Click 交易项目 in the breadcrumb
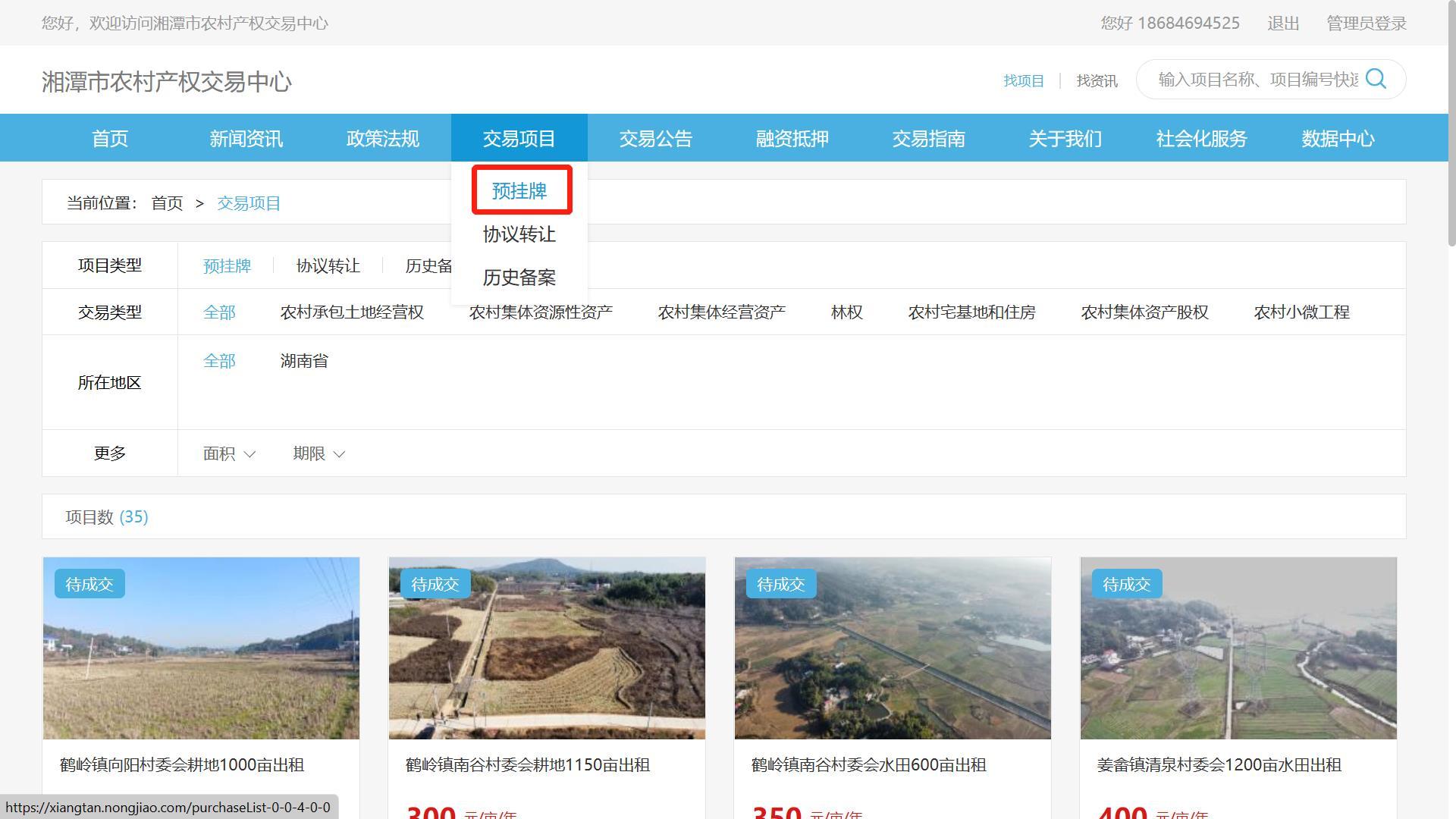 (x=249, y=203)
